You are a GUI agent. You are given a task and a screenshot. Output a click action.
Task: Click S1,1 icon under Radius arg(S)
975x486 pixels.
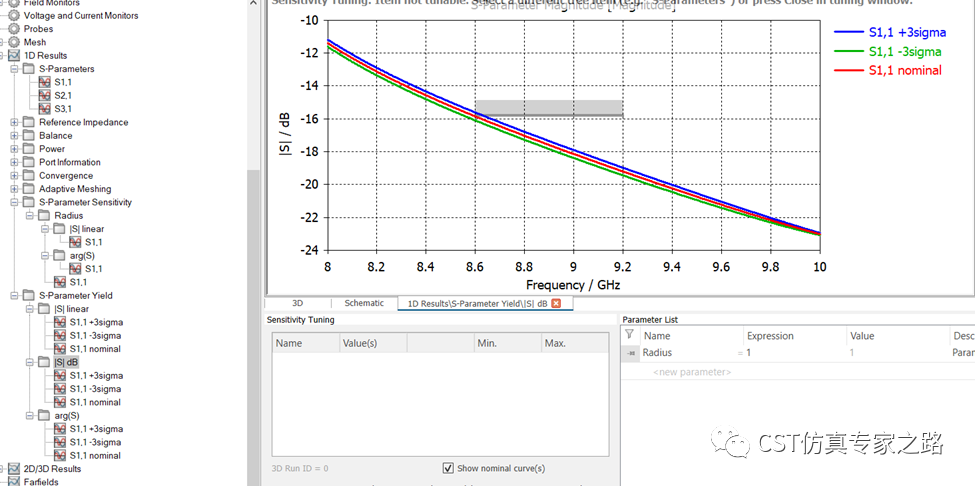coord(76,268)
